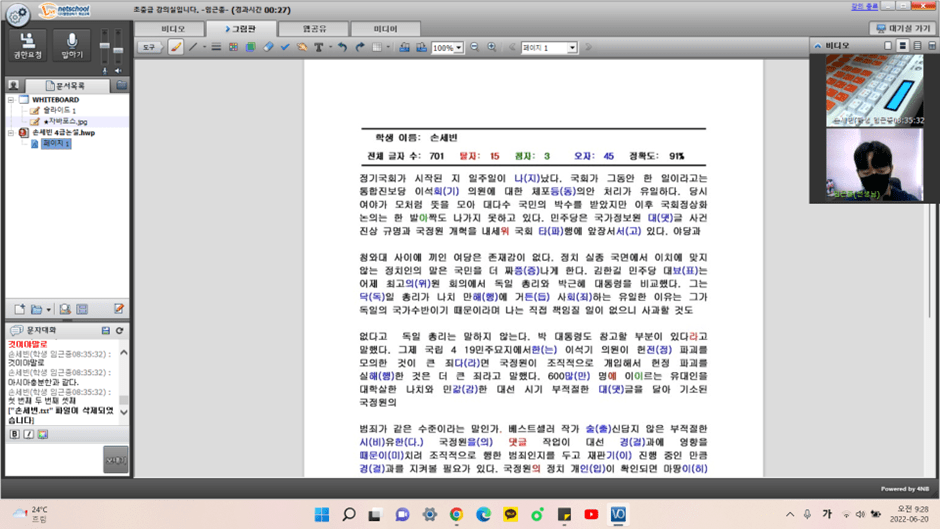Toggle the 말하기 microphone button
This screenshot has width=940, height=529.
pos(72,44)
